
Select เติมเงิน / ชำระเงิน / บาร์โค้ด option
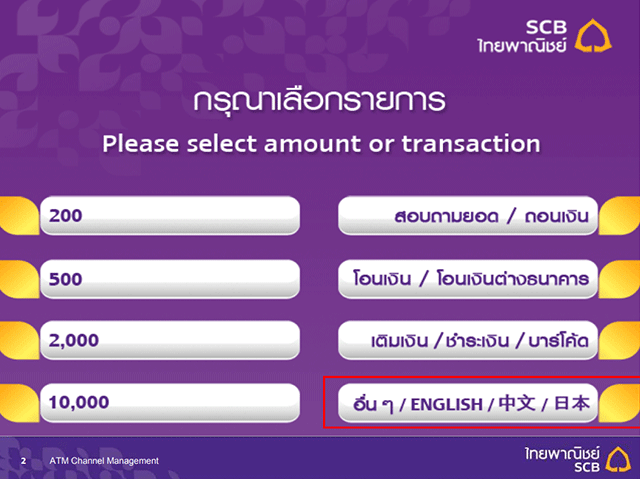tap(468, 340)
